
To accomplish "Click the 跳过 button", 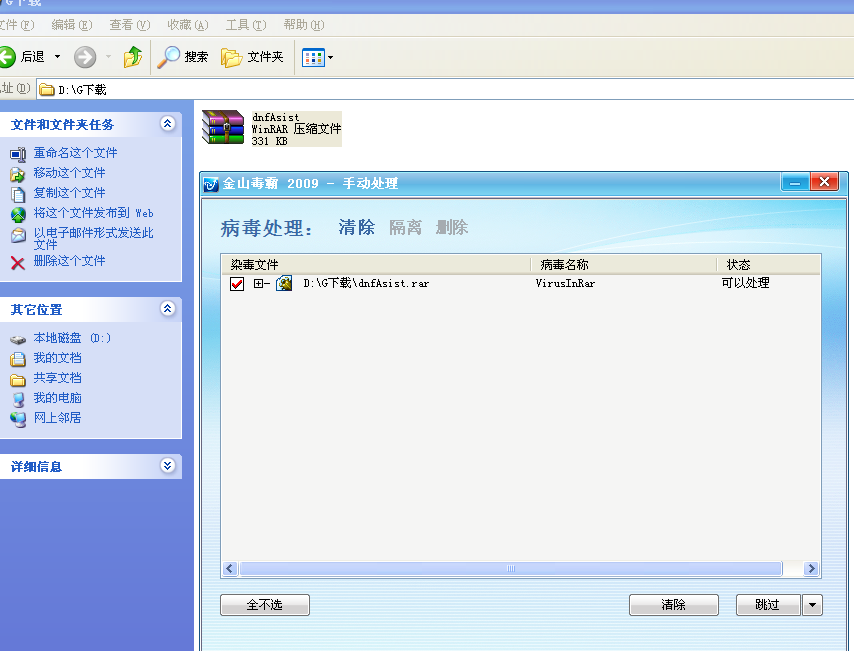I will click(x=768, y=605).
